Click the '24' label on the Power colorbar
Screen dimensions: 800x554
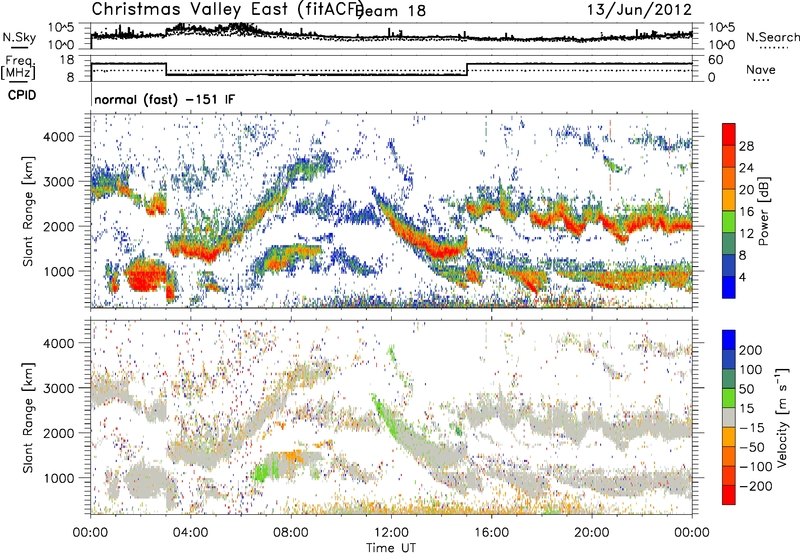tap(746, 168)
